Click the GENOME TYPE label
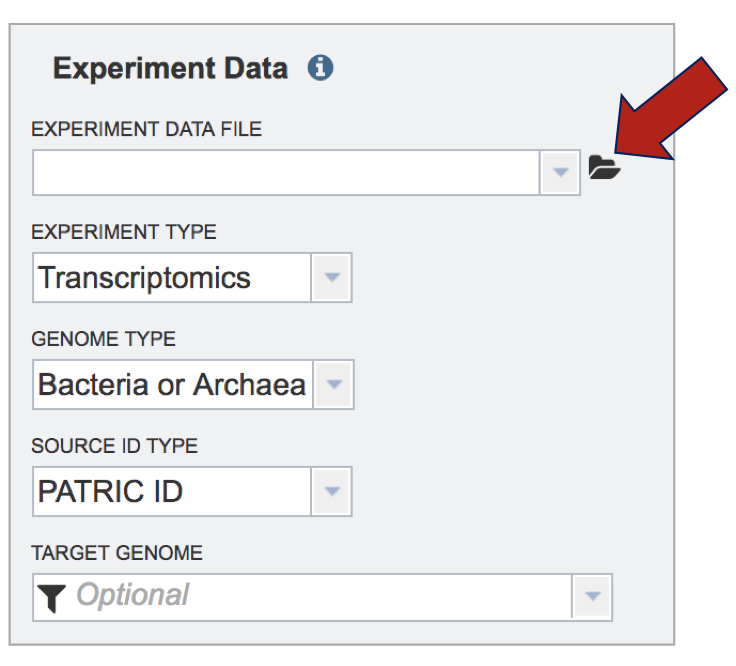Viewport: 736px width, 666px height. [x=103, y=339]
